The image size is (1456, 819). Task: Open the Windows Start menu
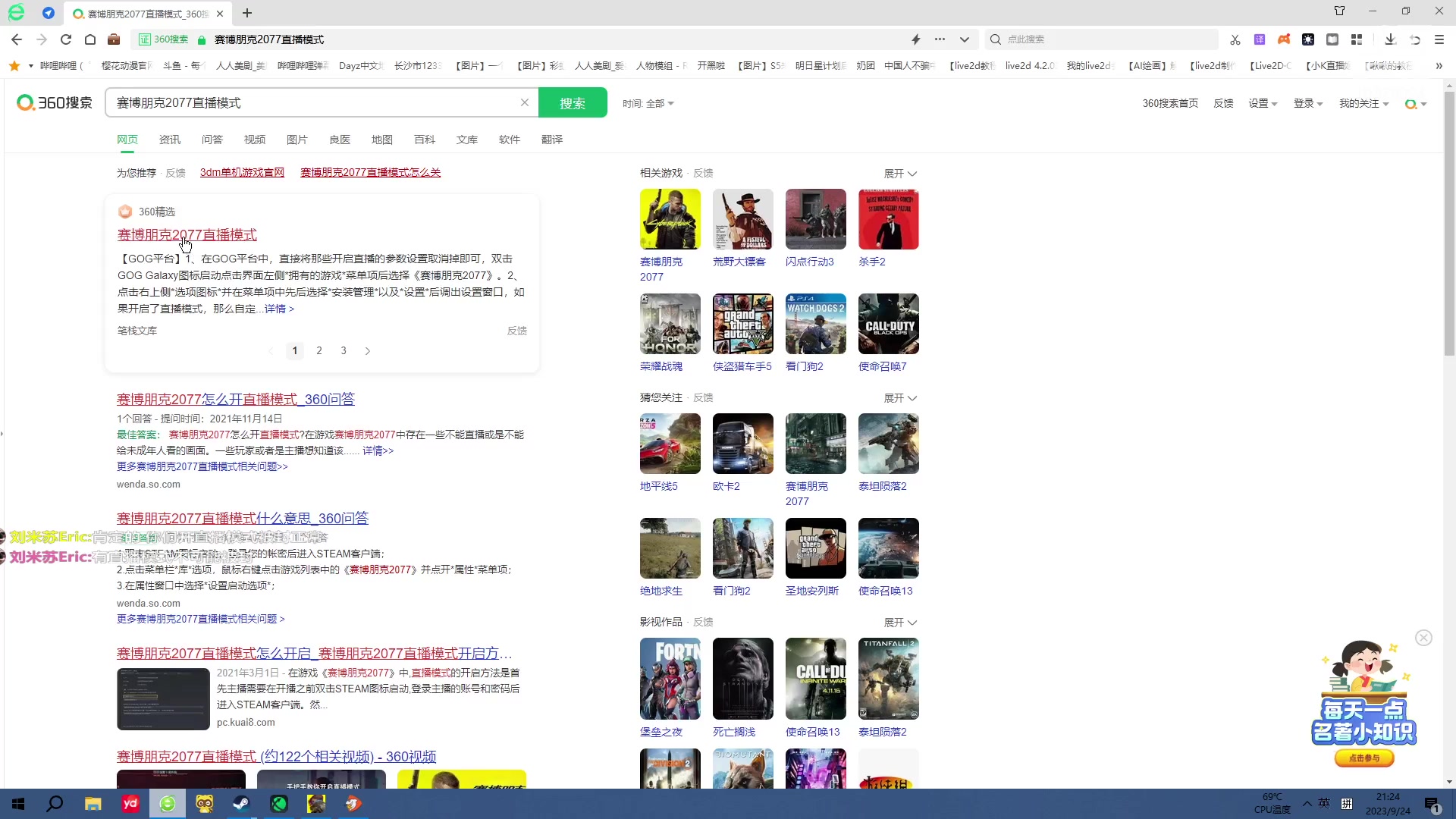[18, 804]
